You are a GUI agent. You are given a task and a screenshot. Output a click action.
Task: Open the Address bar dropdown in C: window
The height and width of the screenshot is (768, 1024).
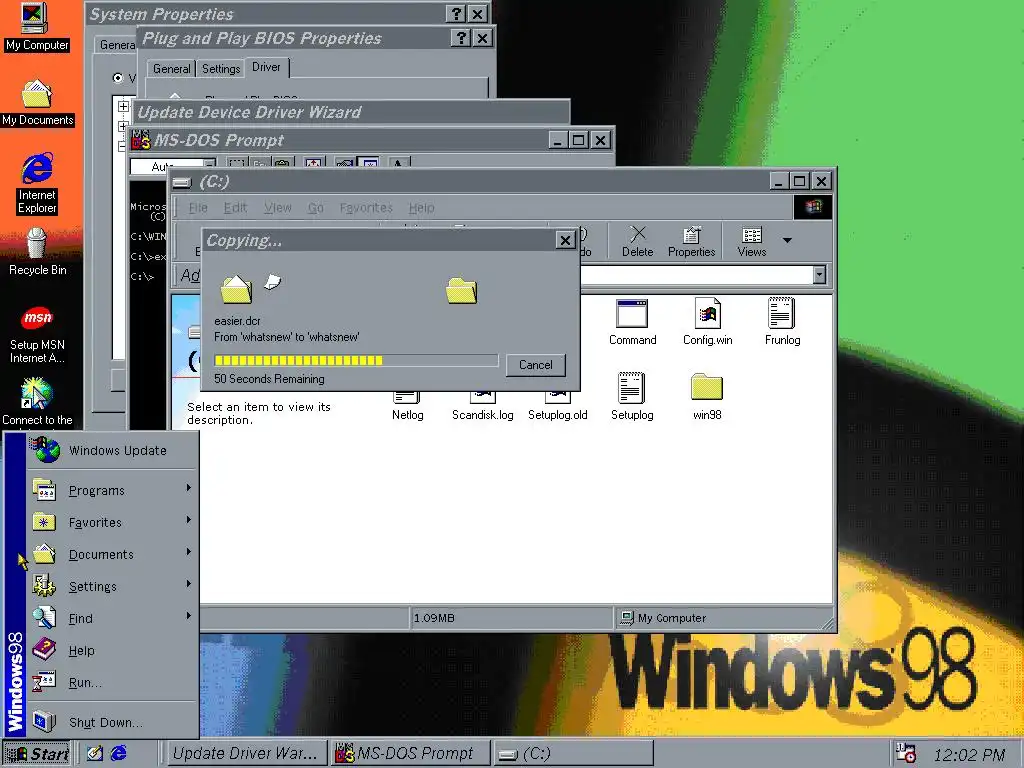pyautogui.click(x=820, y=275)
